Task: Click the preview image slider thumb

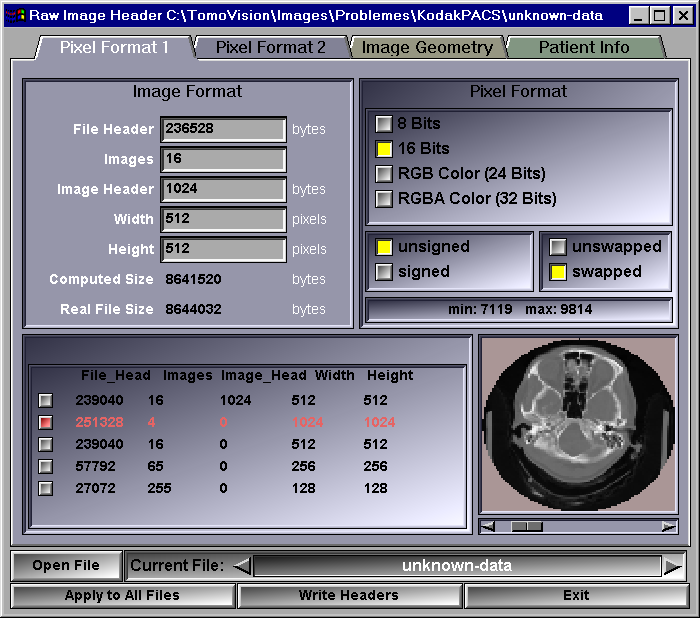Action: point(527,527)
